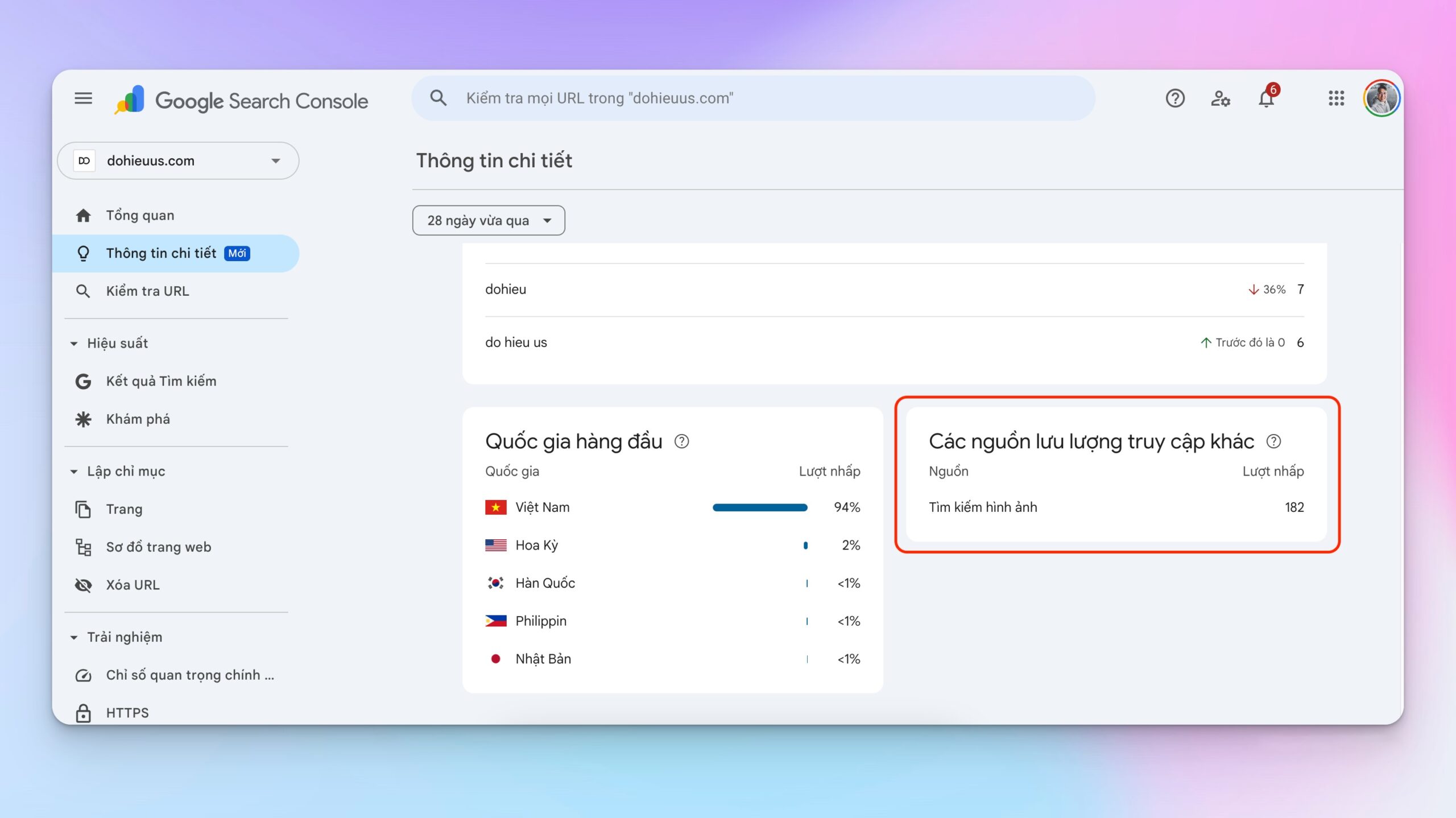This screenshot has height=818, width=1456.
Task: Click the South Korea flag icon
Action: [495, 583]
